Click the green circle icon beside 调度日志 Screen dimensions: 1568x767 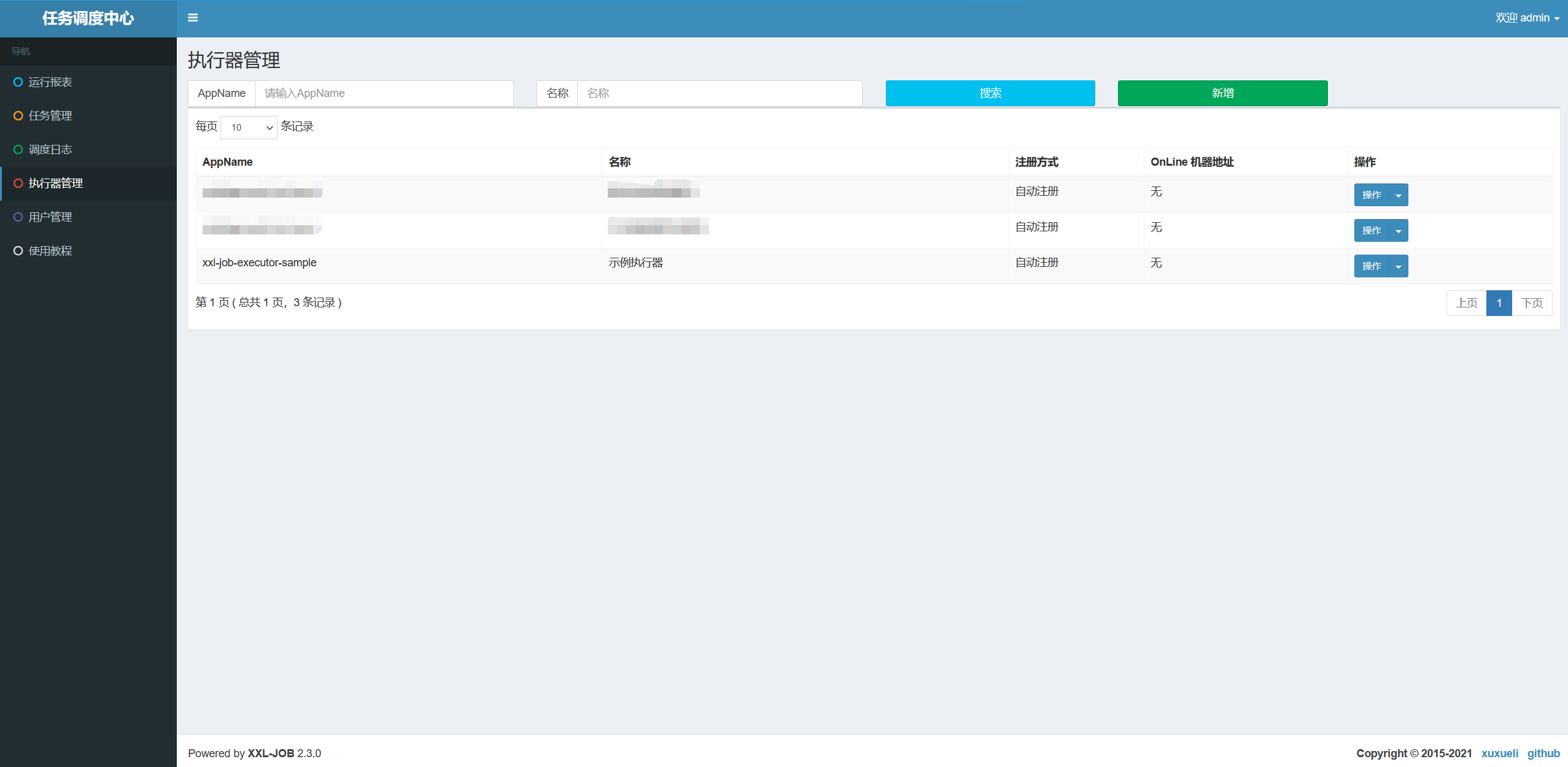[18, 150]
